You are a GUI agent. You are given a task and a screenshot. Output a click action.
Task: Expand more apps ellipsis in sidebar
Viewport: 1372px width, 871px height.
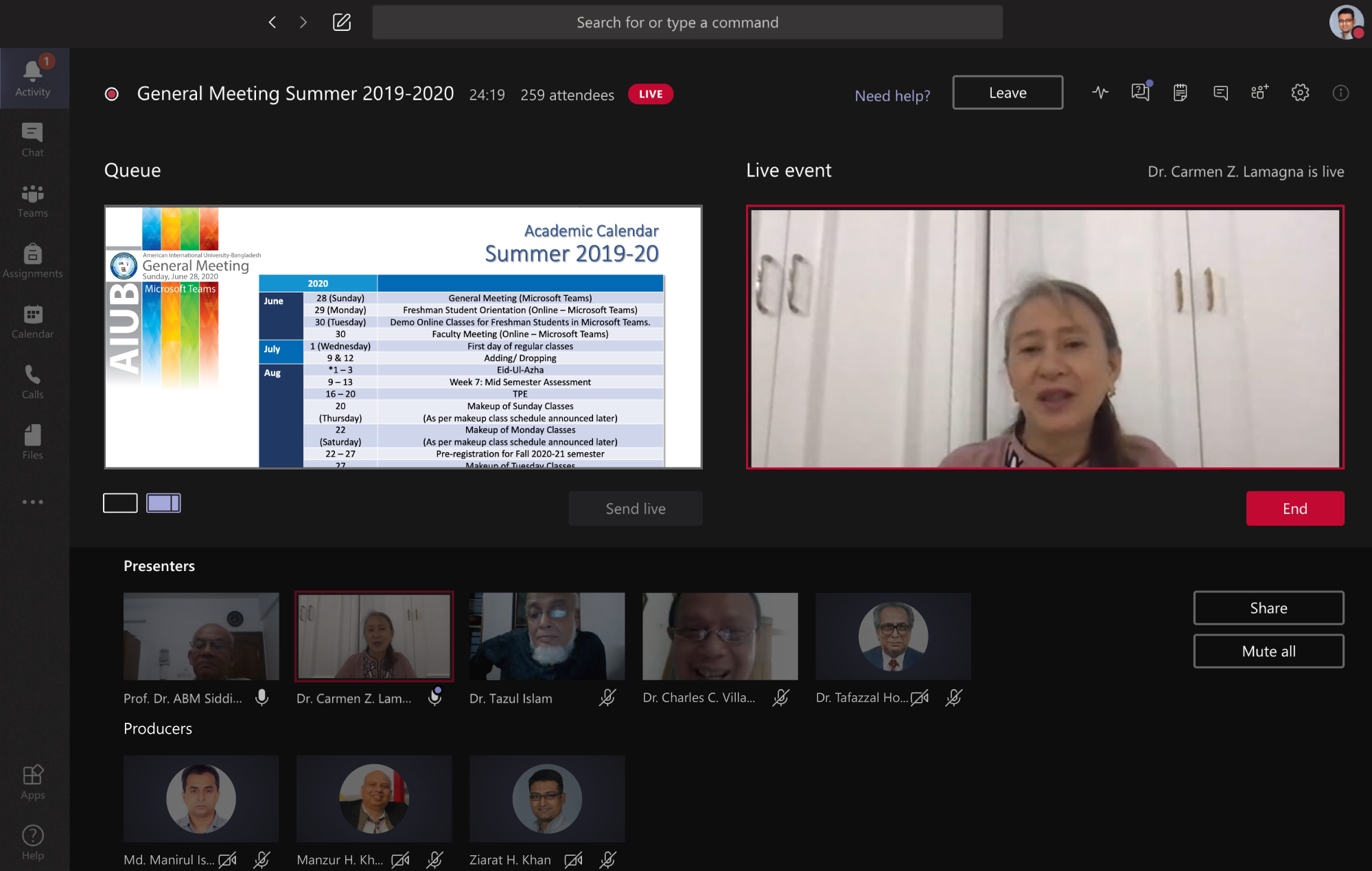click(32, 502)
